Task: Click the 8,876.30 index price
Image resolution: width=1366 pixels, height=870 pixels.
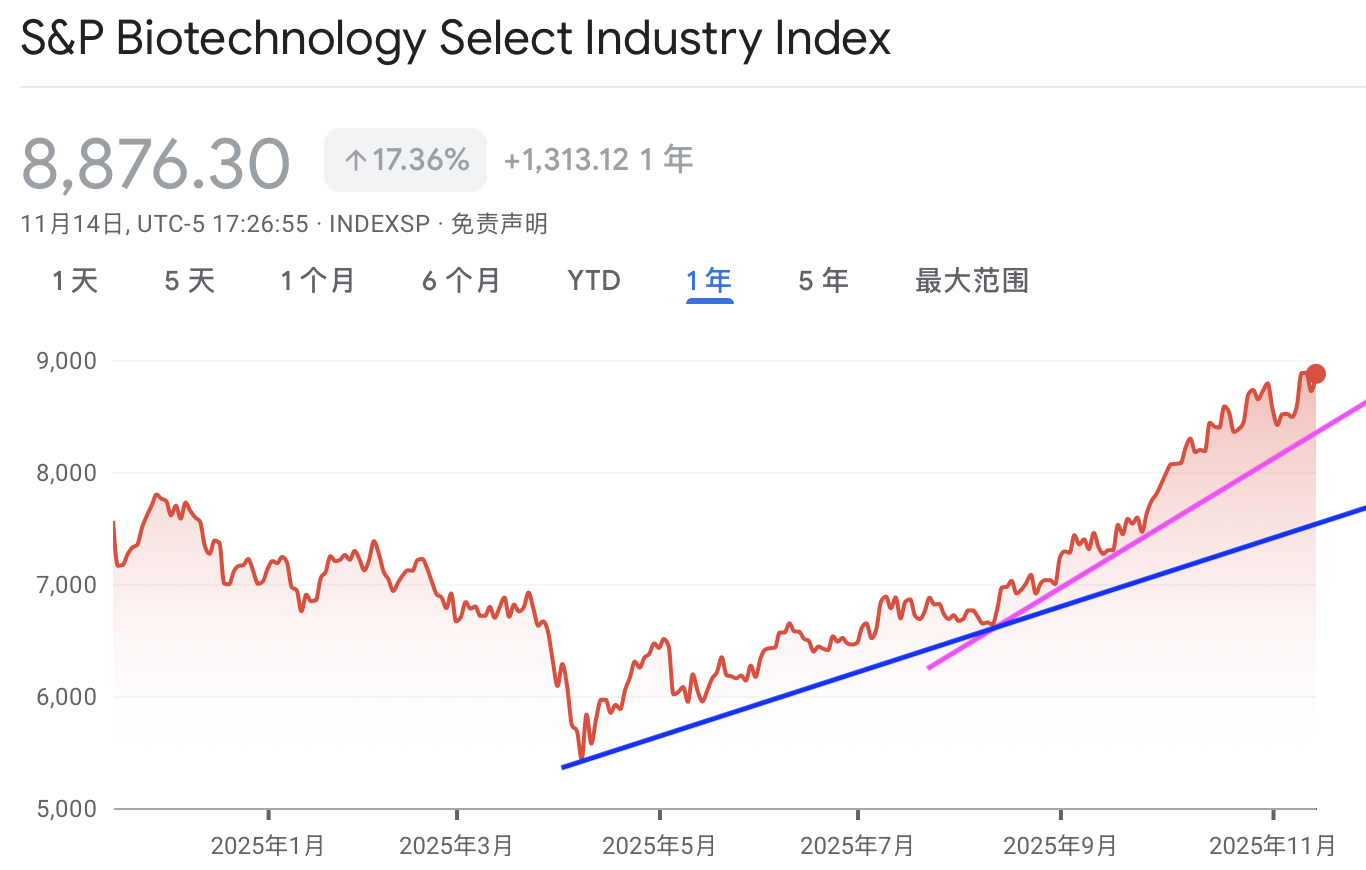Action: click(156, 164)
